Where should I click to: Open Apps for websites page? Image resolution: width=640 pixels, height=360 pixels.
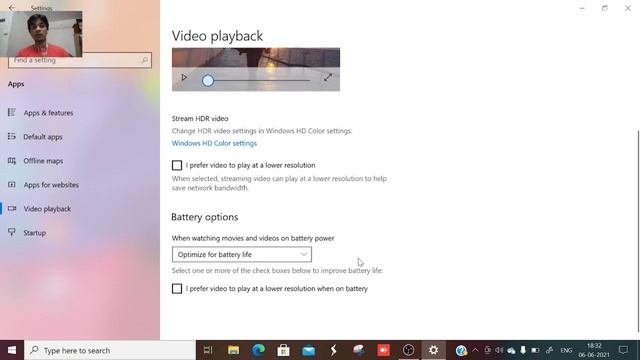[51, 185]
